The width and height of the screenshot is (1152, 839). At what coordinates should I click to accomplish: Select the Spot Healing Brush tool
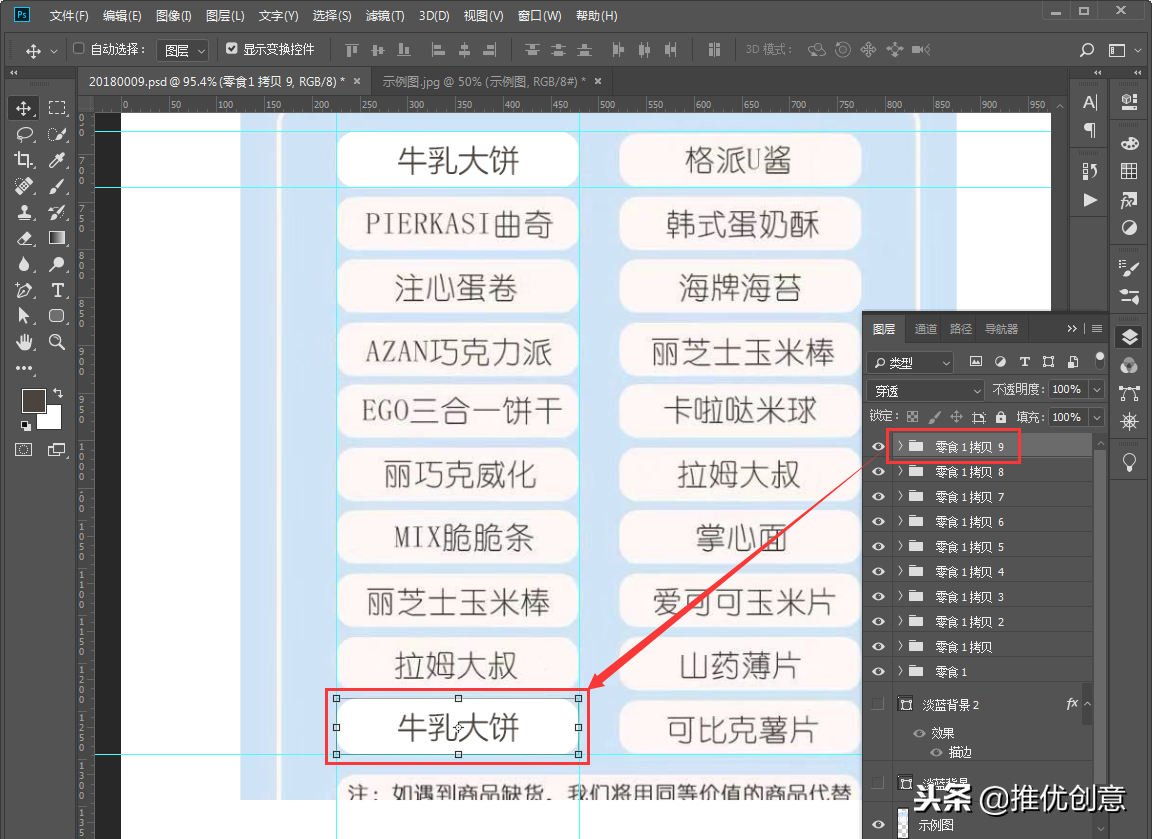click(24, 187)
